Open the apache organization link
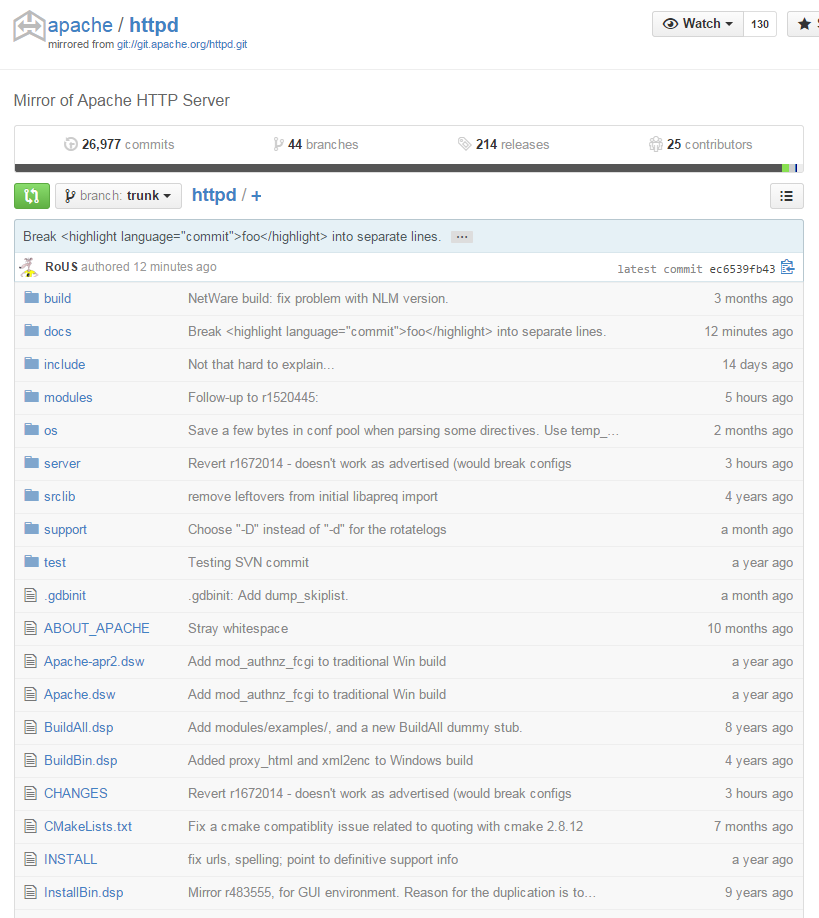Screen dimensions: 819x918 [x=80, y=25]
